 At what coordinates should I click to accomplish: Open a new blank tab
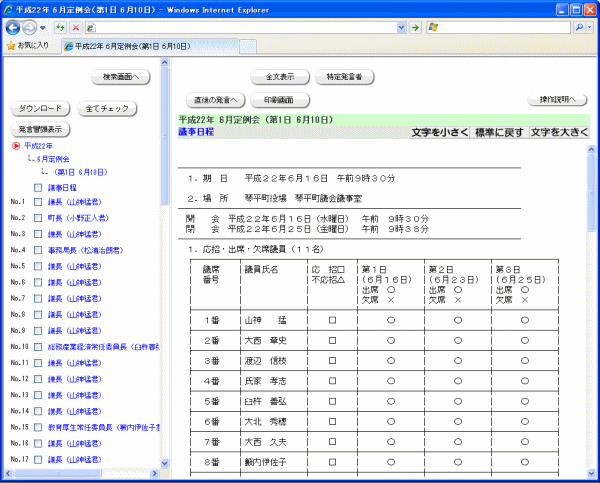[x=248, y=47]
